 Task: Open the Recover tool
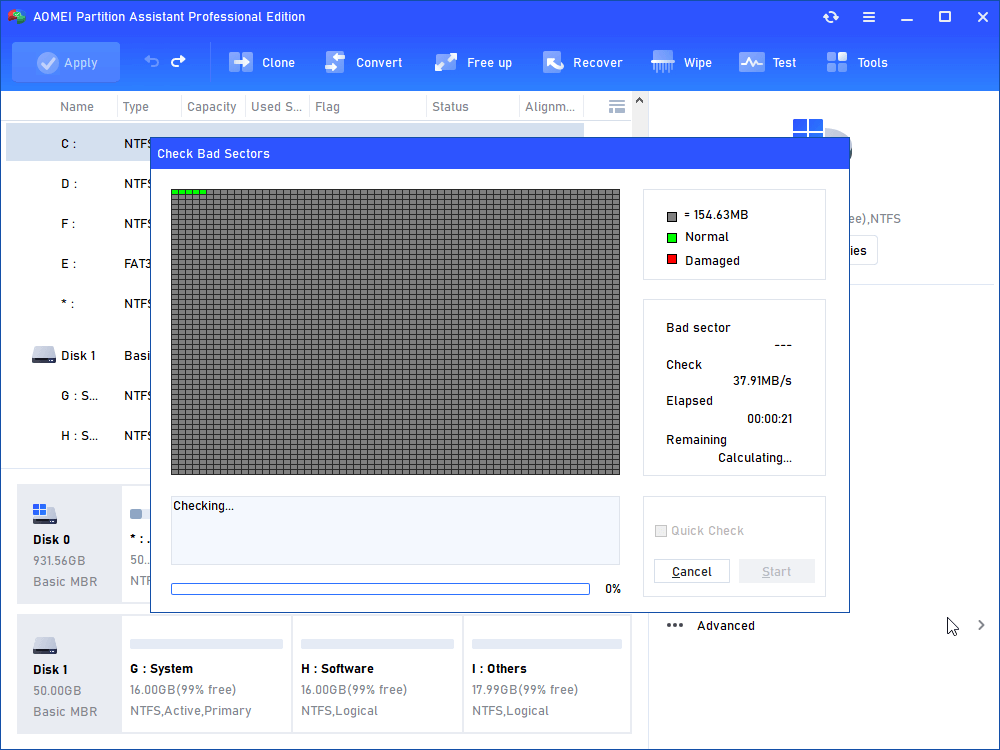coord(582,62)
